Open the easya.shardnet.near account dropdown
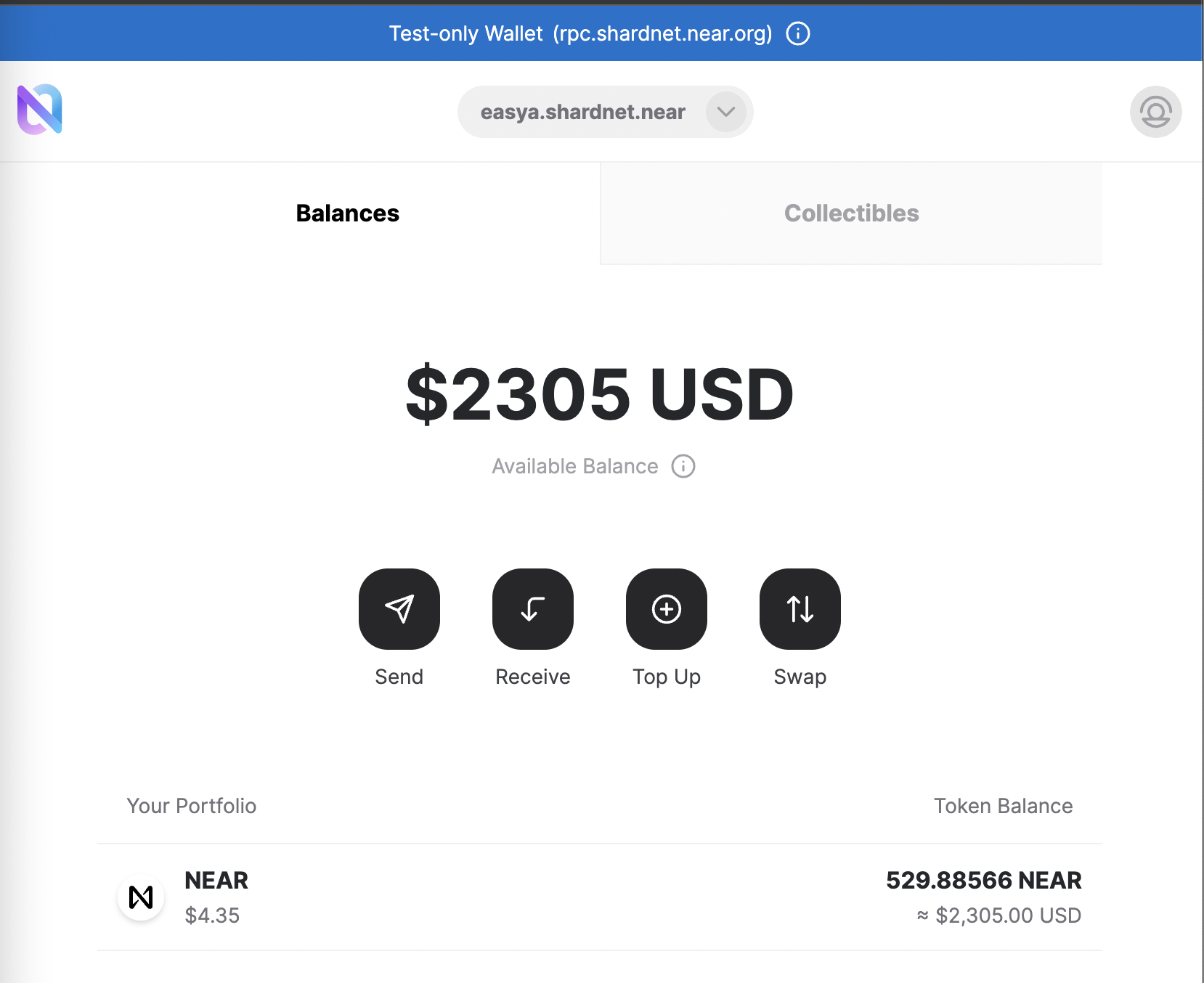Screen dimensions: 1204x983 (606, 112)
